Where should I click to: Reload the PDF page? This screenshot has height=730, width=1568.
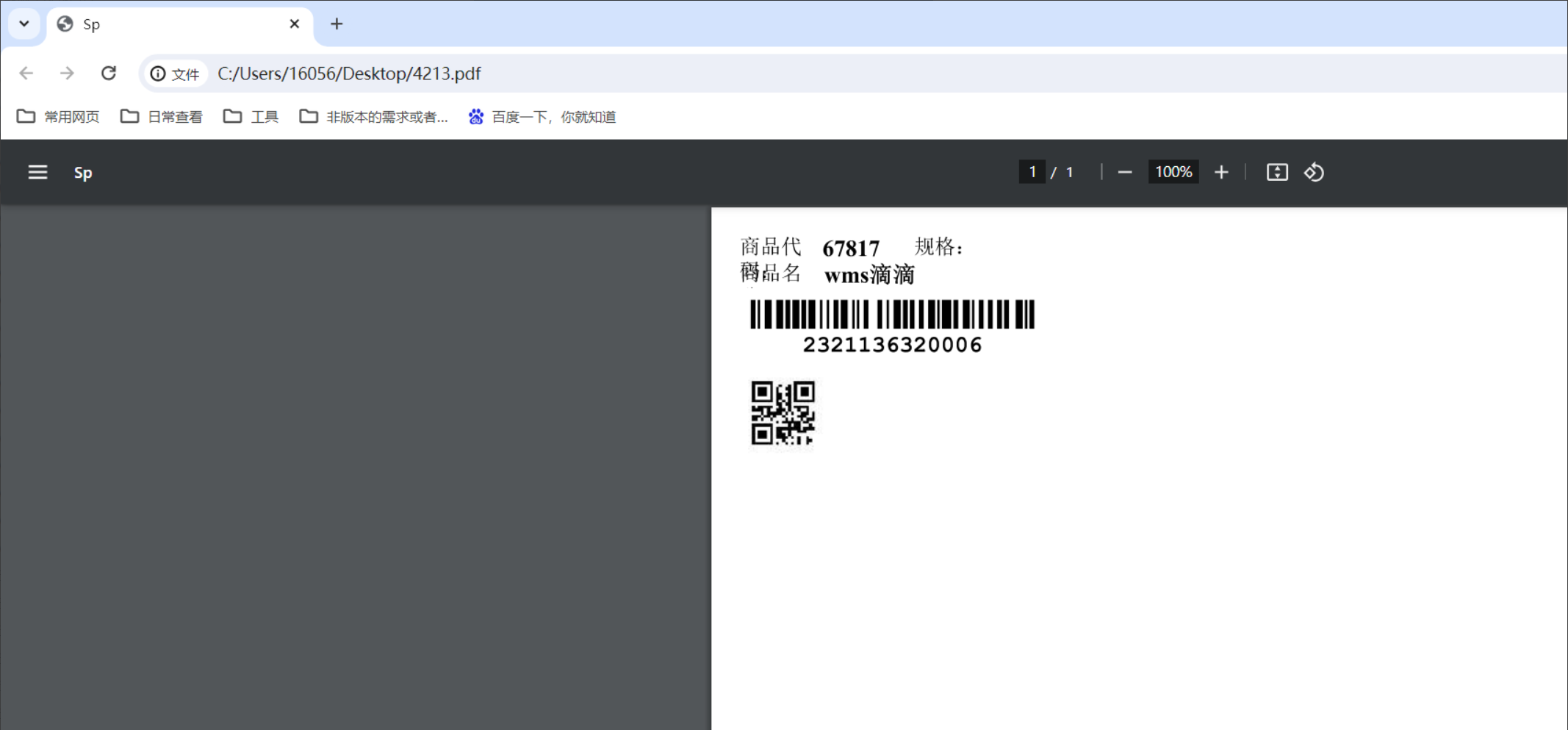pyautogui.click(x=109, y=73)
